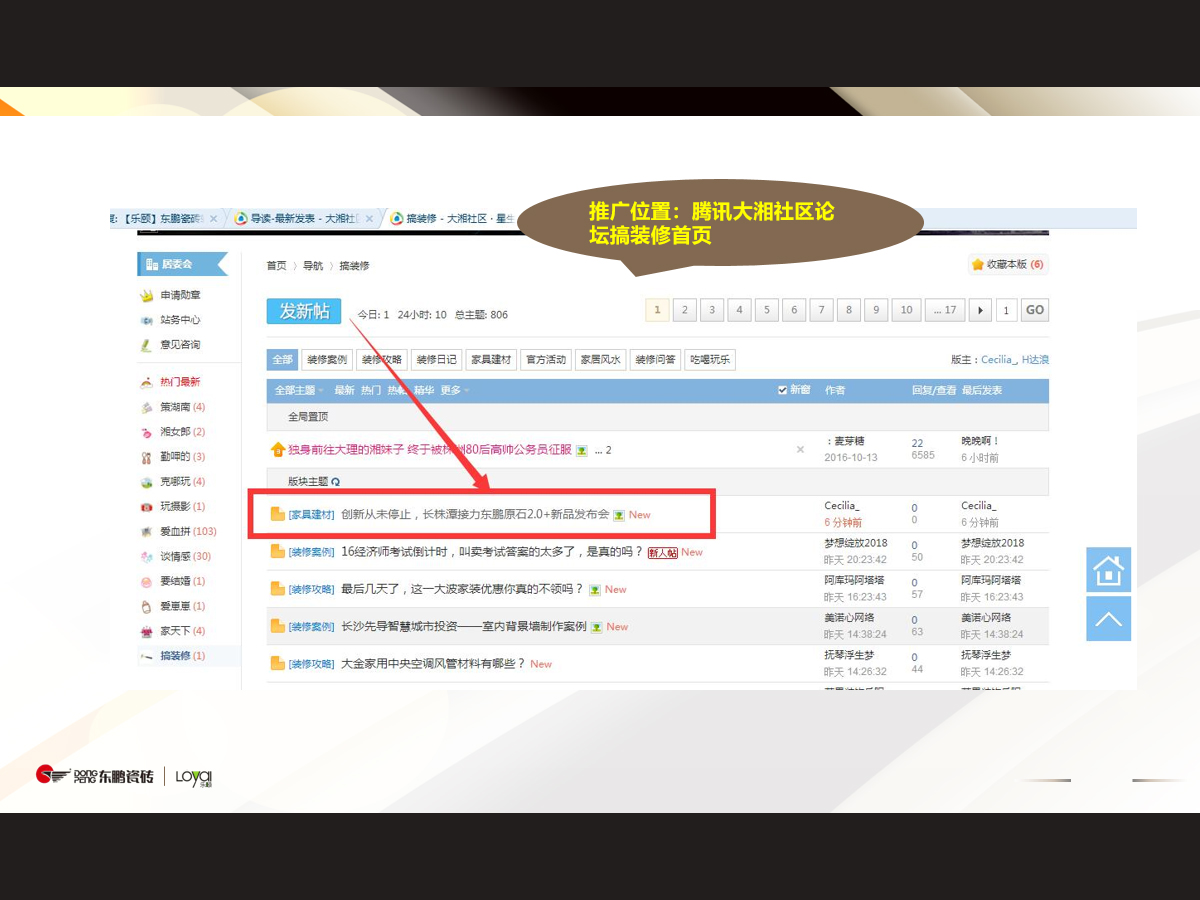
Task: Go to next page using arrow button
Action: 981,310
